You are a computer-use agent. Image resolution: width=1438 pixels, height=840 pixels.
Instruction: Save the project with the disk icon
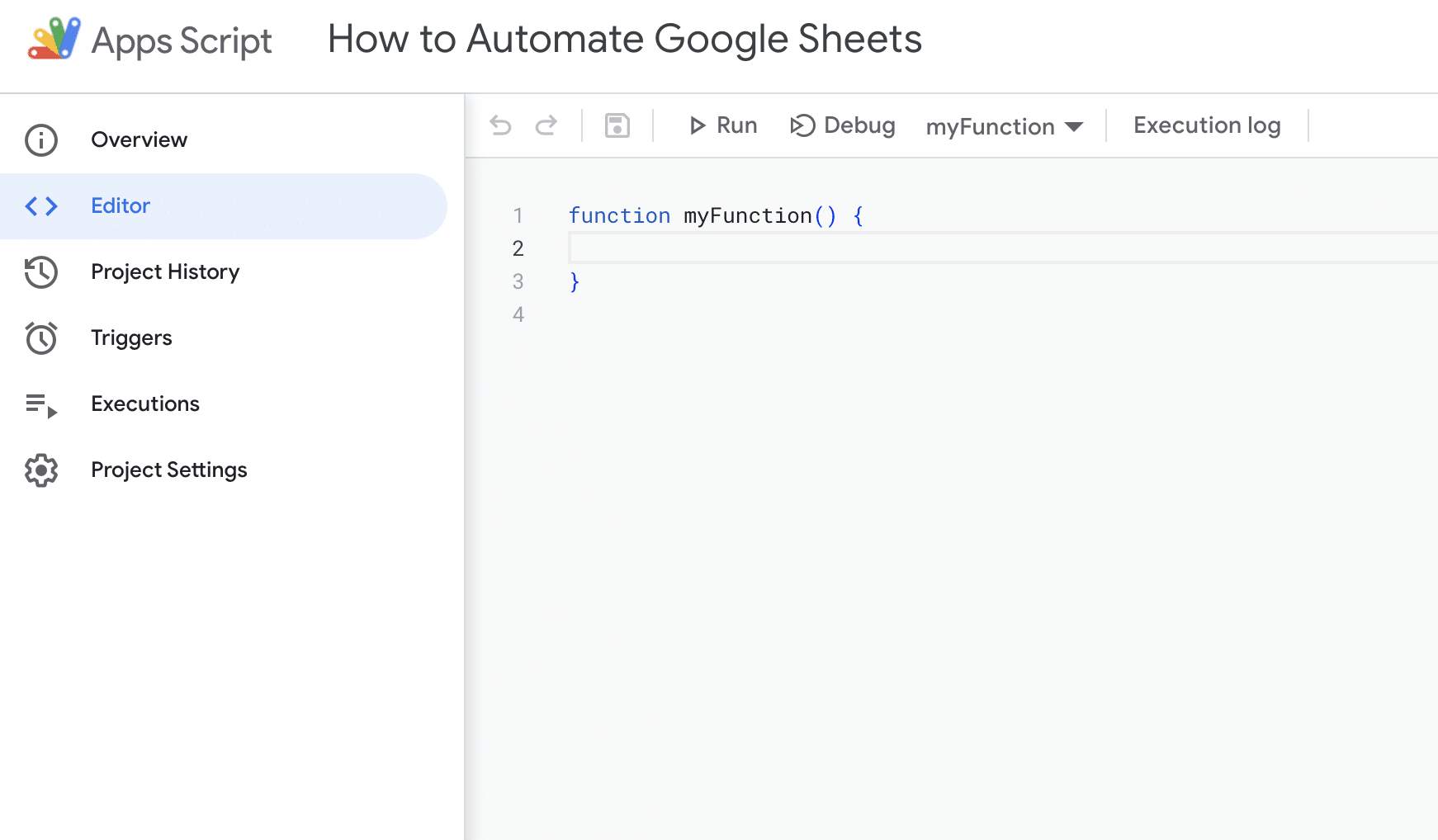coord(617,125)
